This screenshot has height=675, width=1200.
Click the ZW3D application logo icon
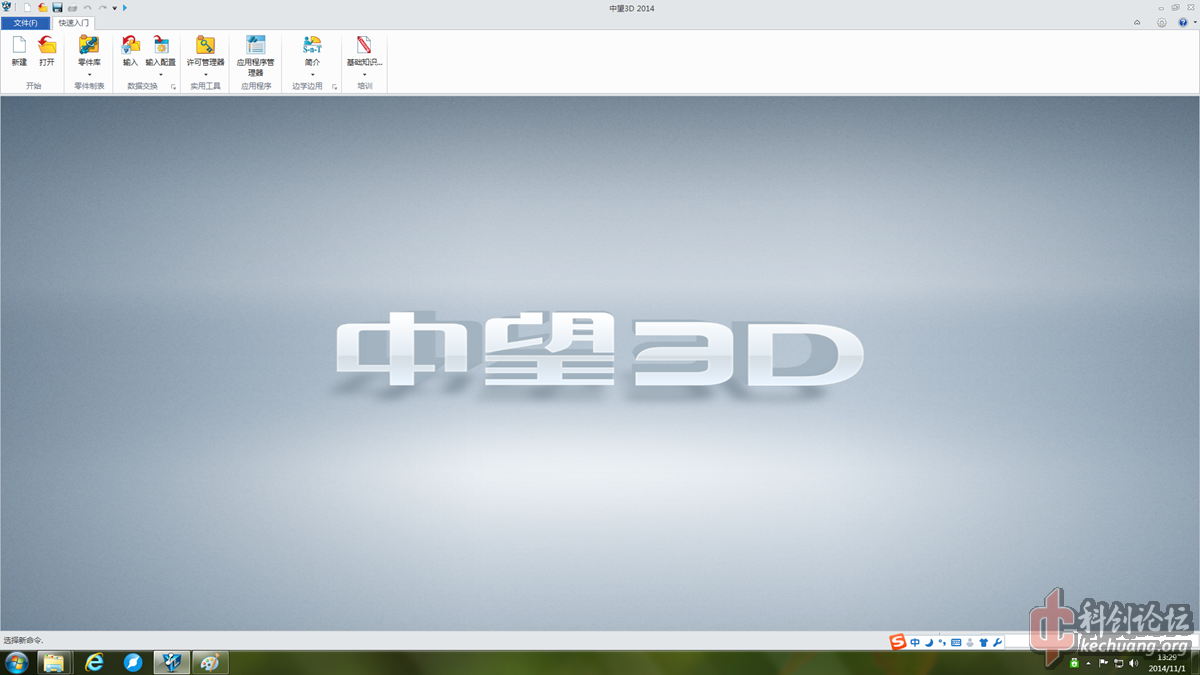click(x=8, y=8)
